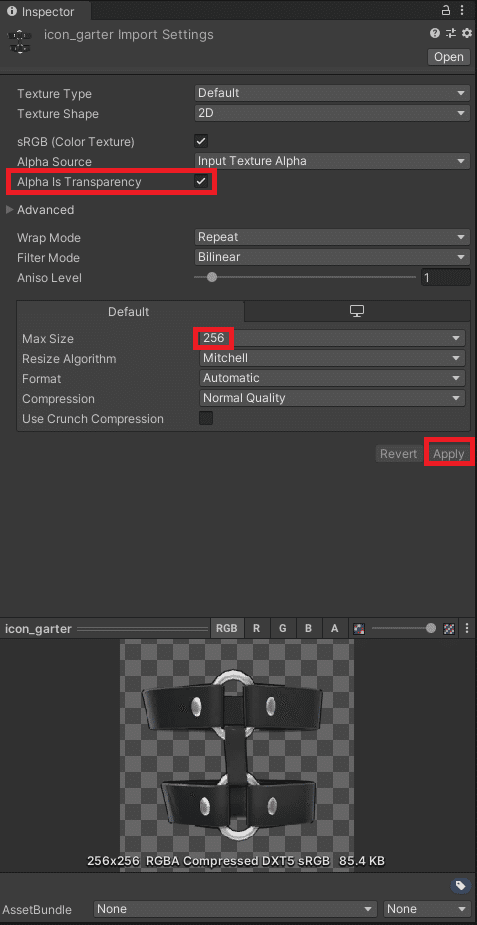
Task: Open the Wrap Mode dropdown
Action: [x=332, y=237]
